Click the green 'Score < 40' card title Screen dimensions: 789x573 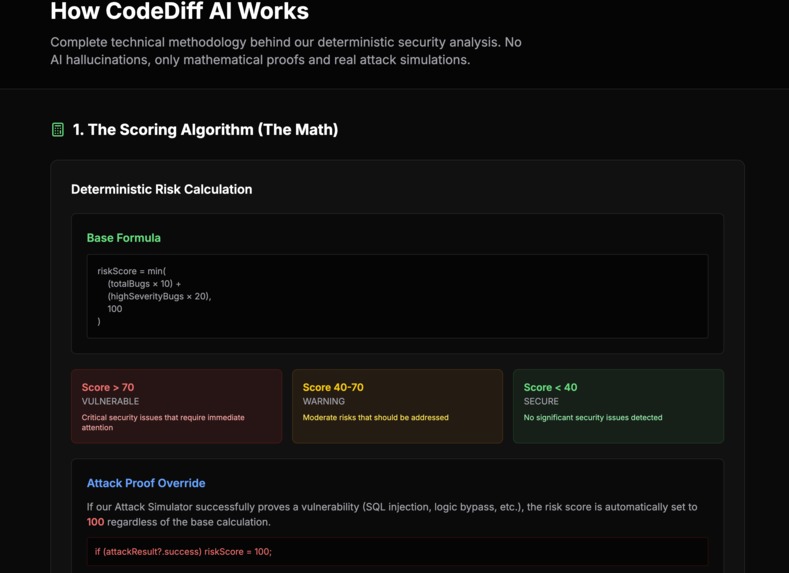(x=550, y=387)
